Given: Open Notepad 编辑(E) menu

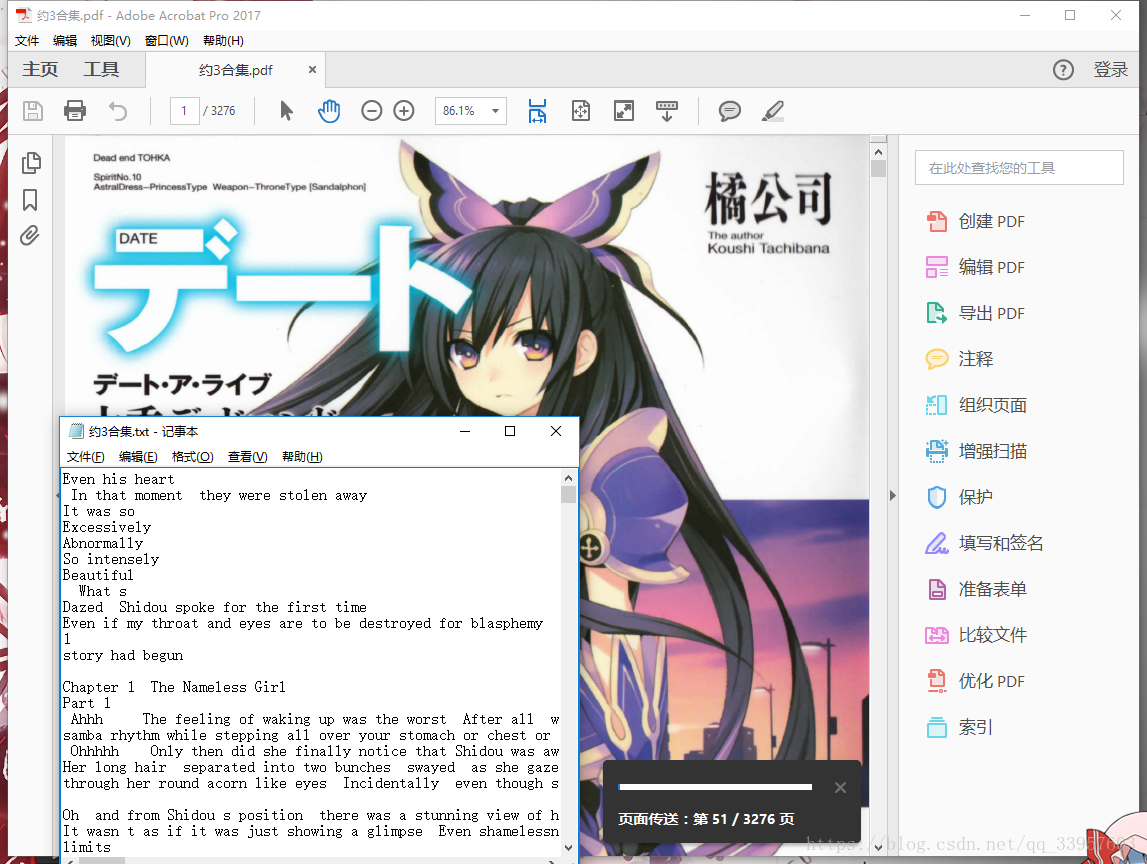Looking at the screenshot, I should click(138, 457).
